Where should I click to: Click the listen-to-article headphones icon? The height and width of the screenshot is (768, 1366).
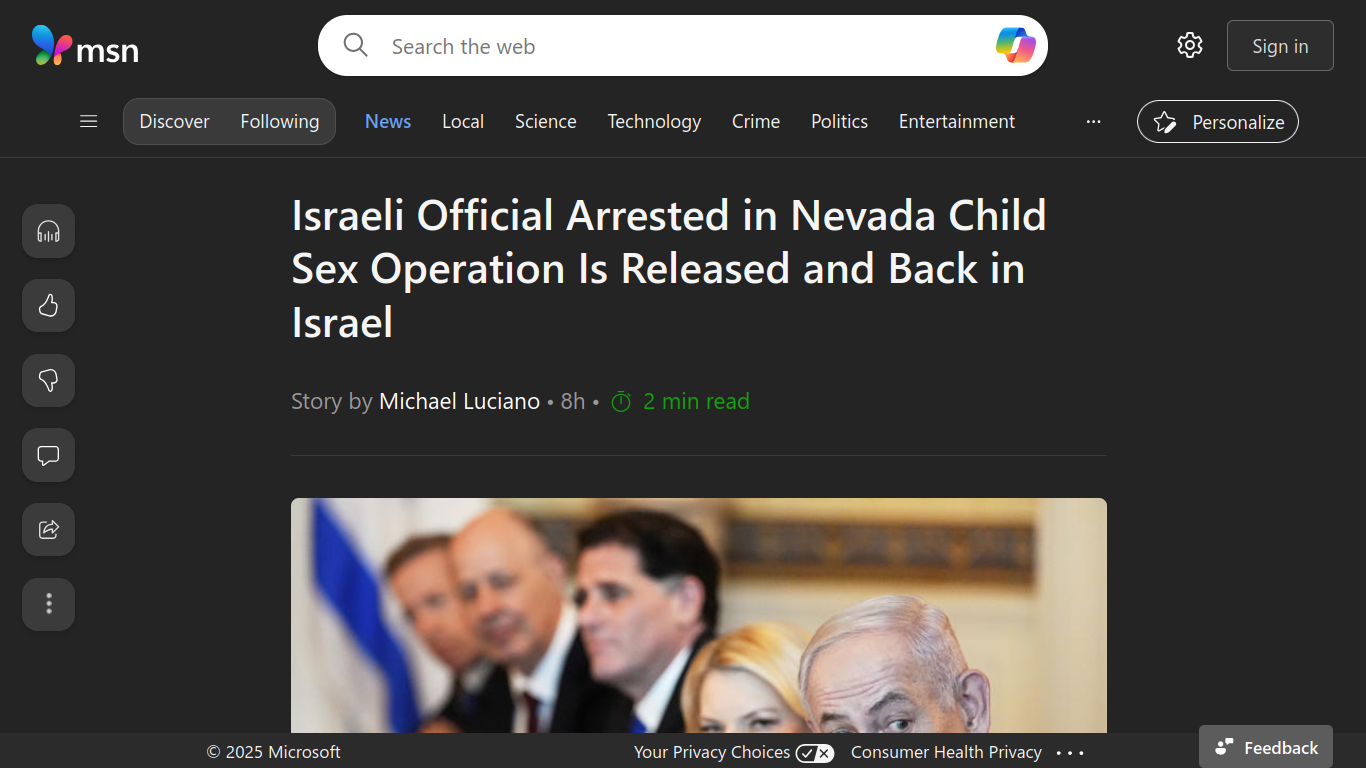click(x=48, y=231)
